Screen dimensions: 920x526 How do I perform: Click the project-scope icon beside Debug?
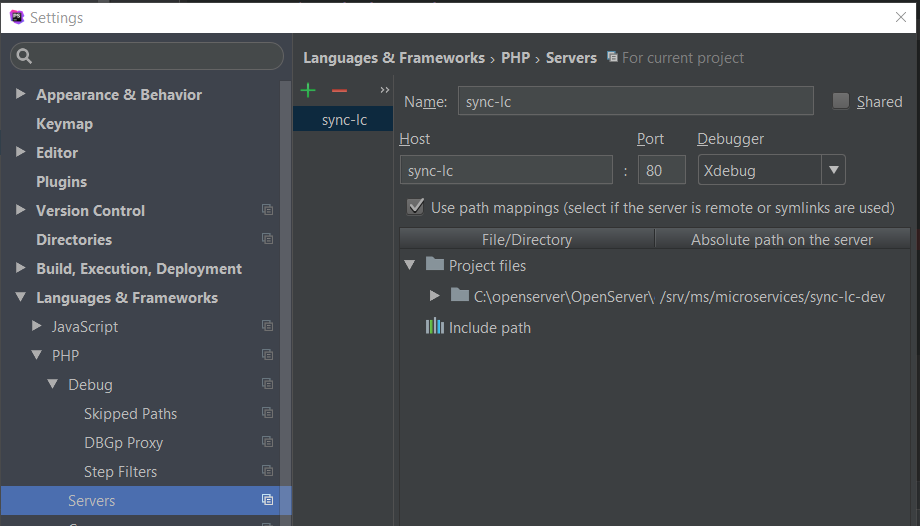267,383
